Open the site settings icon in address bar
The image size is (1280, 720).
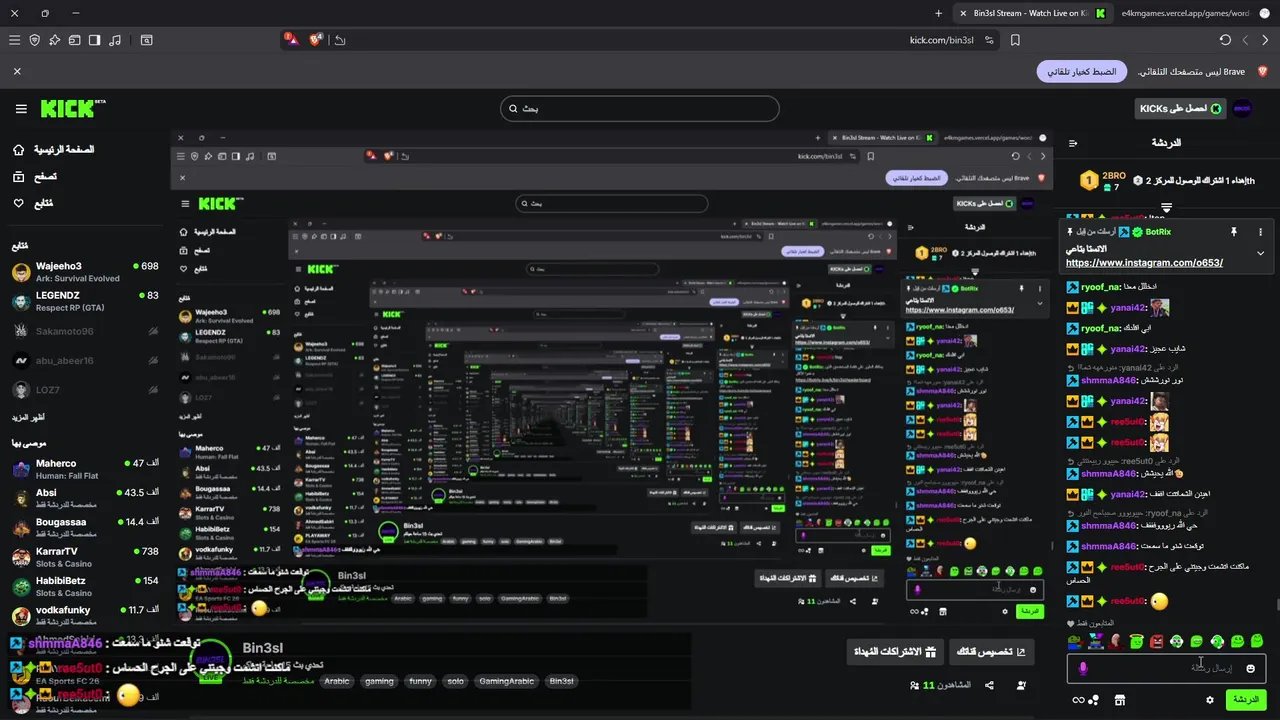pyautogui.click(x=990, y=40)
